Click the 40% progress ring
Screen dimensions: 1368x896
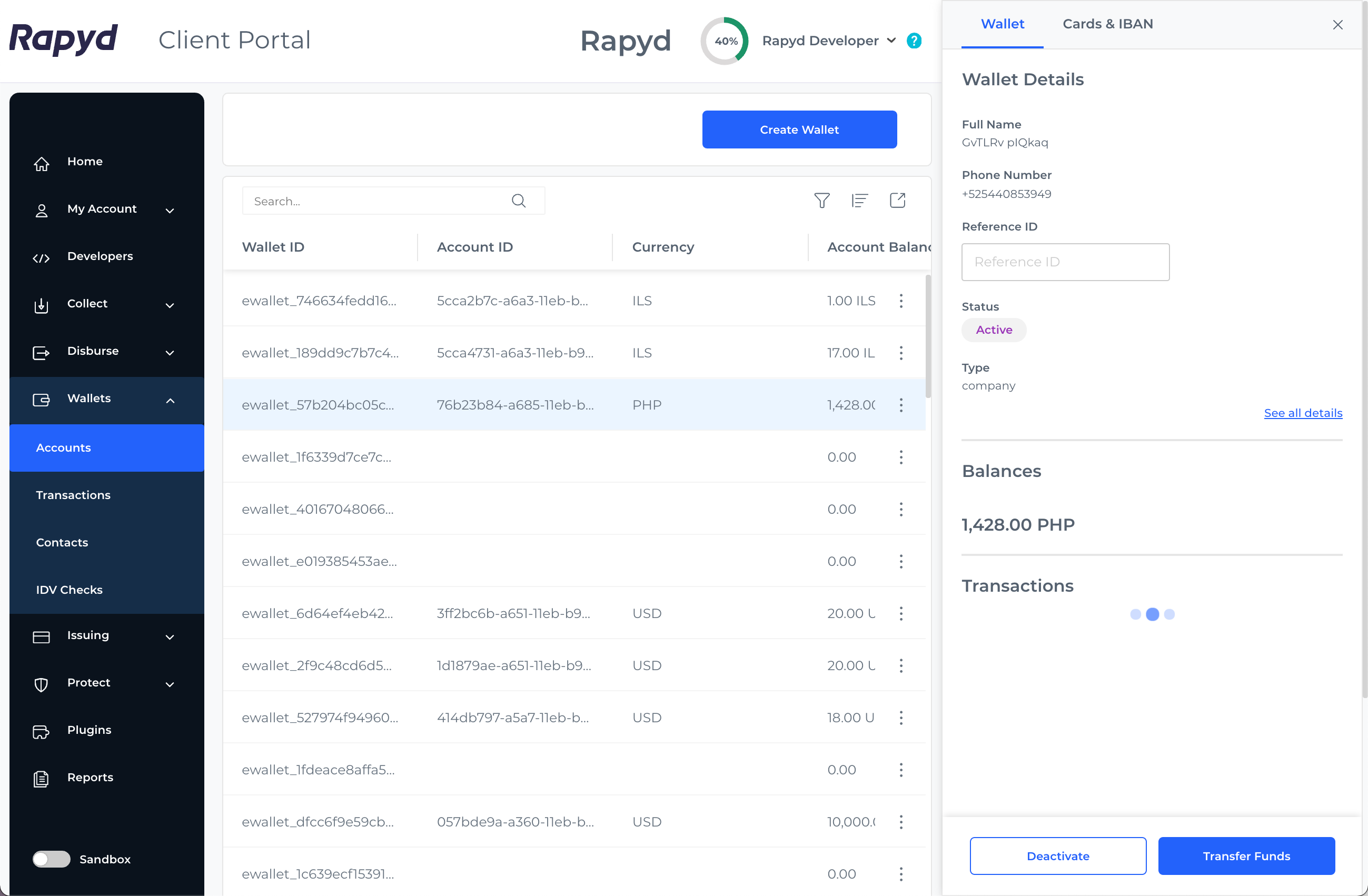point(725,41)
